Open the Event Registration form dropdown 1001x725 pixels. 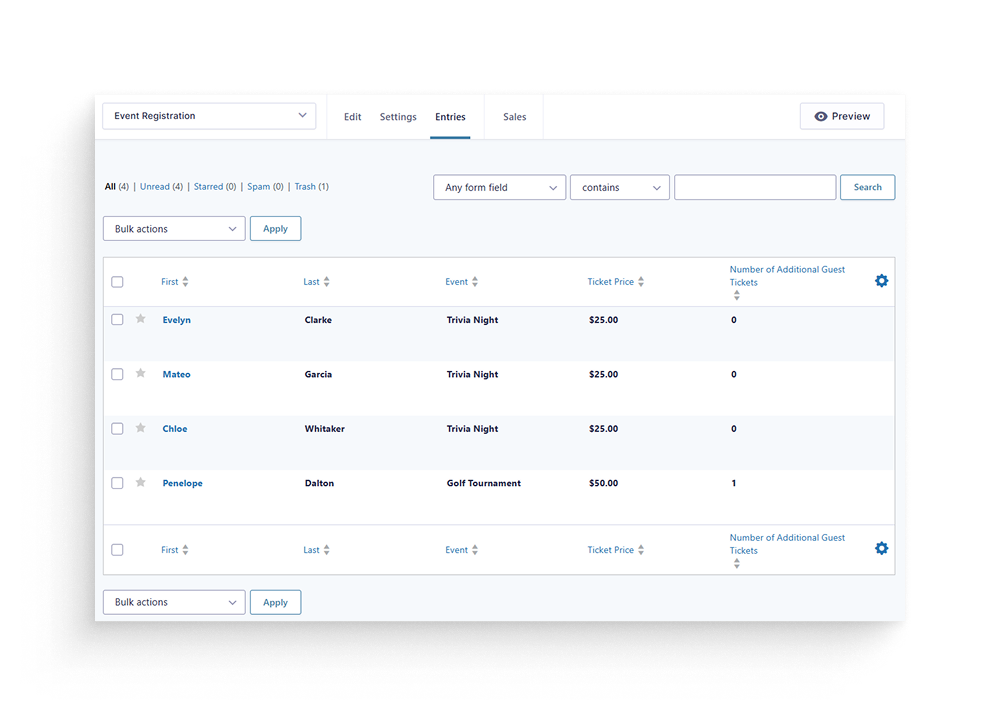click(x=209, y=116)
